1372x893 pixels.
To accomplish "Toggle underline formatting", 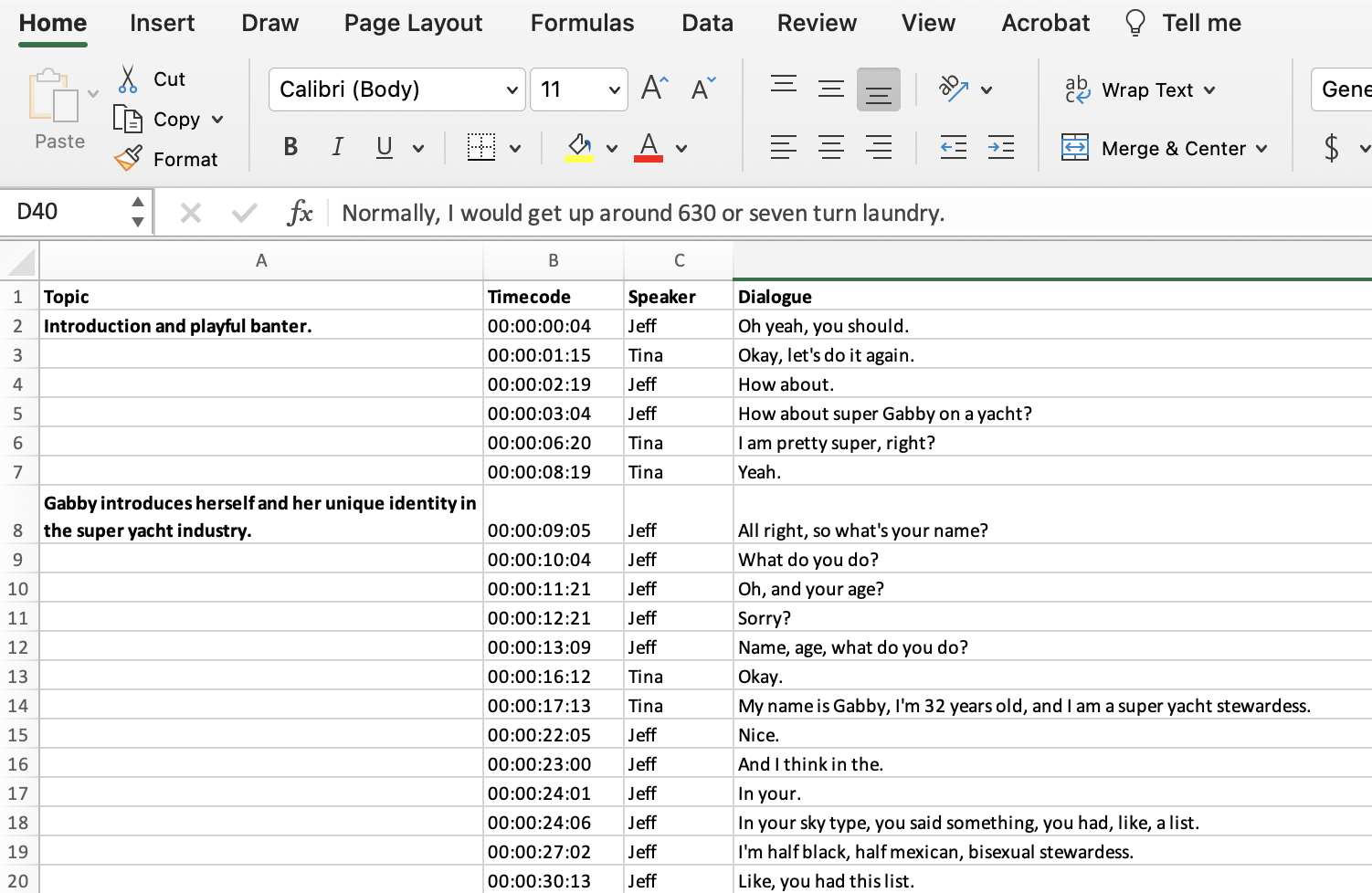I will 385,147.
